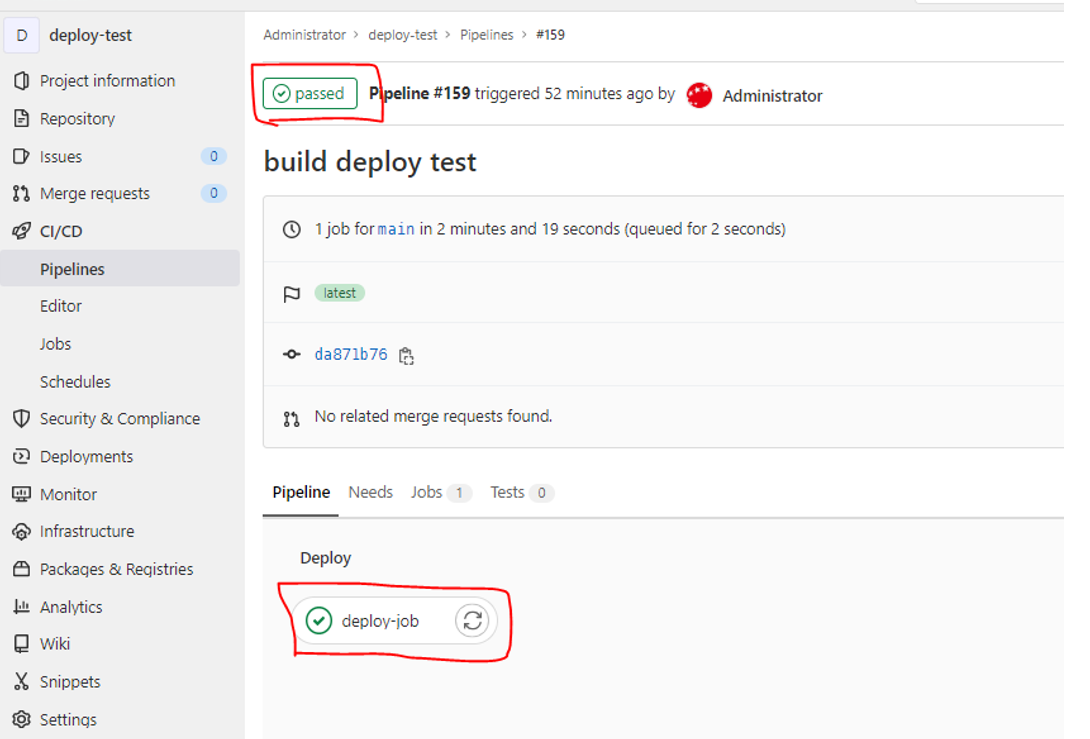
Task: Click the Administrator user name link
Action: click(x=772, y=96)
